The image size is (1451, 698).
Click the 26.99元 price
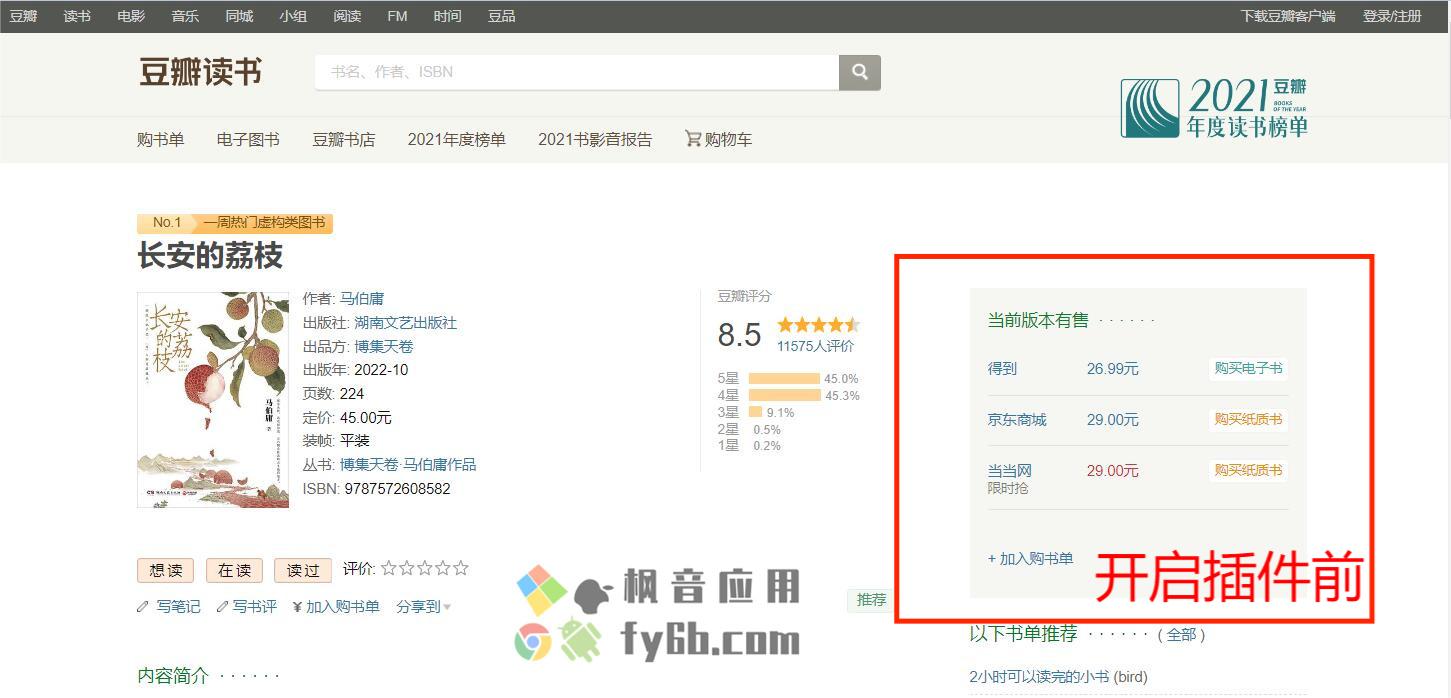point(1113,369)
